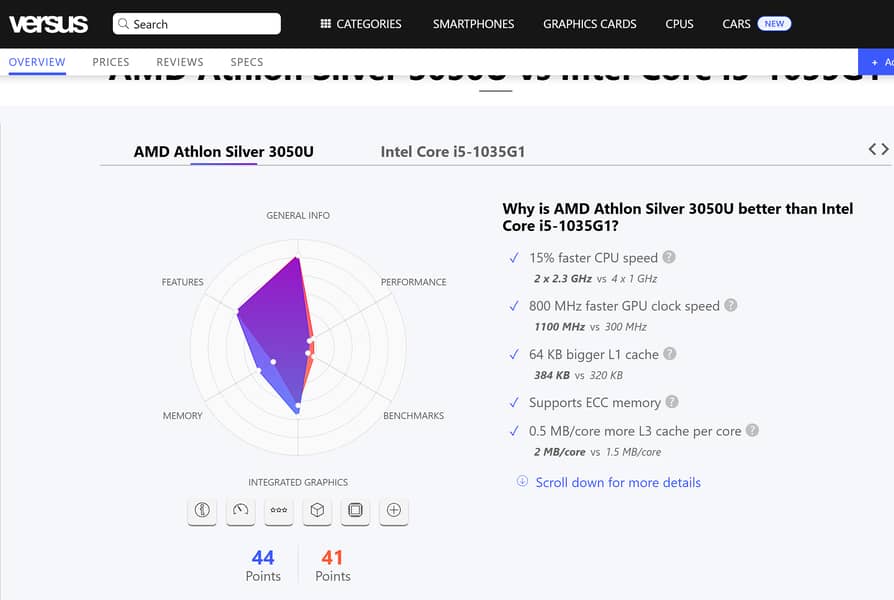Viewport: 894px width, 600px height.
Task: Click the cube Integrated Graphics icon button
Action: (x=317, y=510)
